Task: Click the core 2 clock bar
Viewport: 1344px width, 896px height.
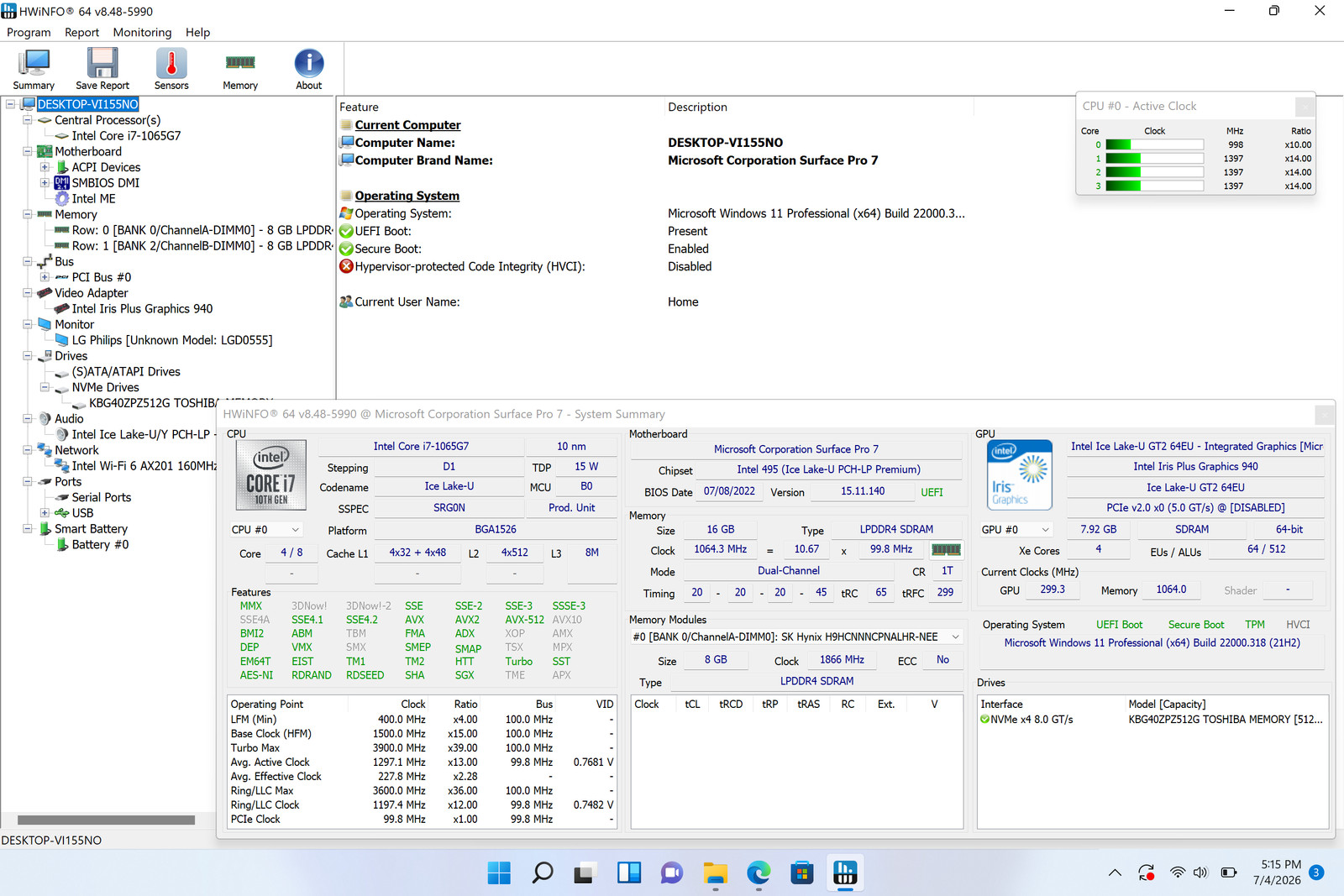Action: 1155,173
